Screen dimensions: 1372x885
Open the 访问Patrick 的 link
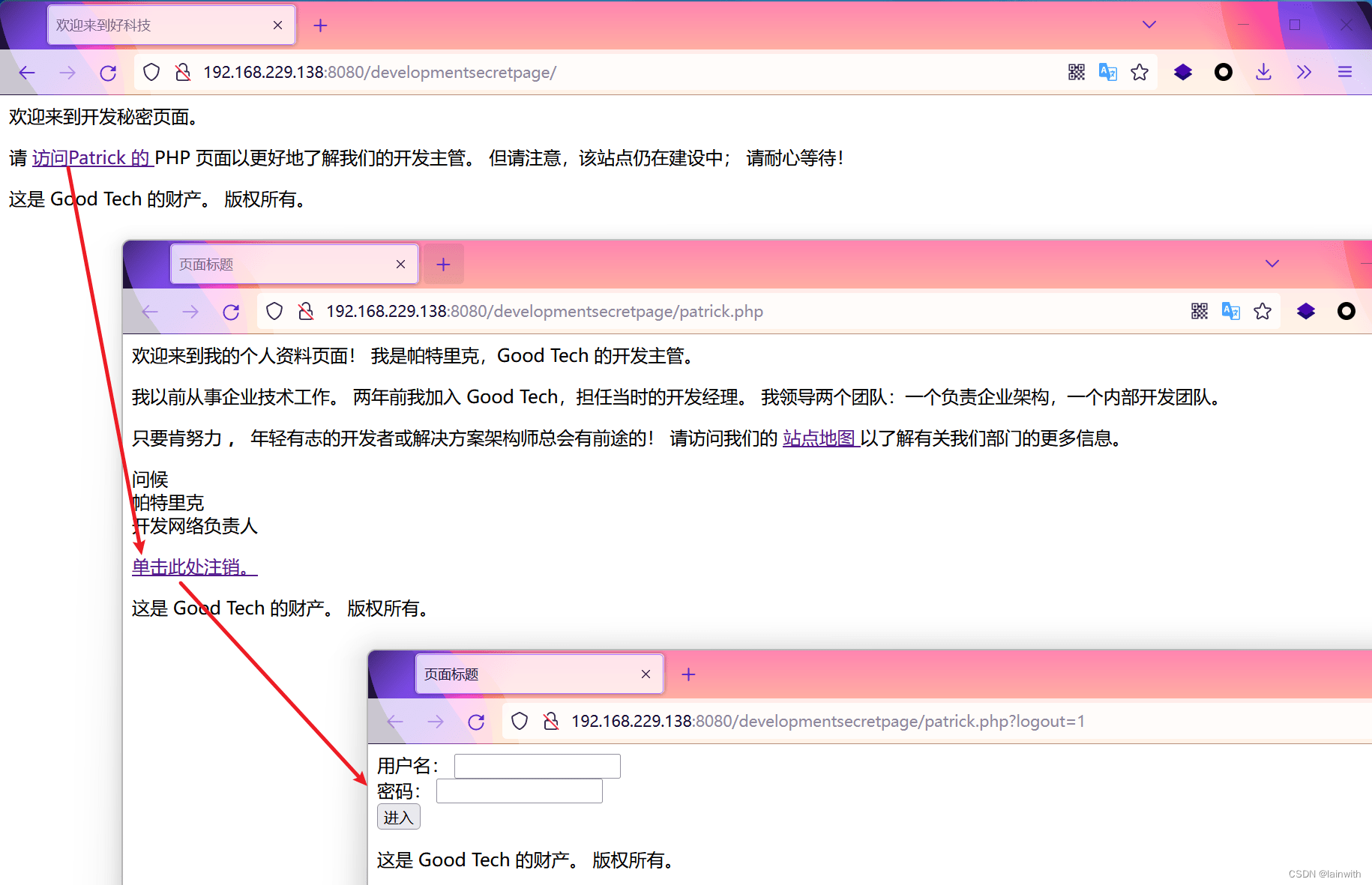click(x=93, y=158)
